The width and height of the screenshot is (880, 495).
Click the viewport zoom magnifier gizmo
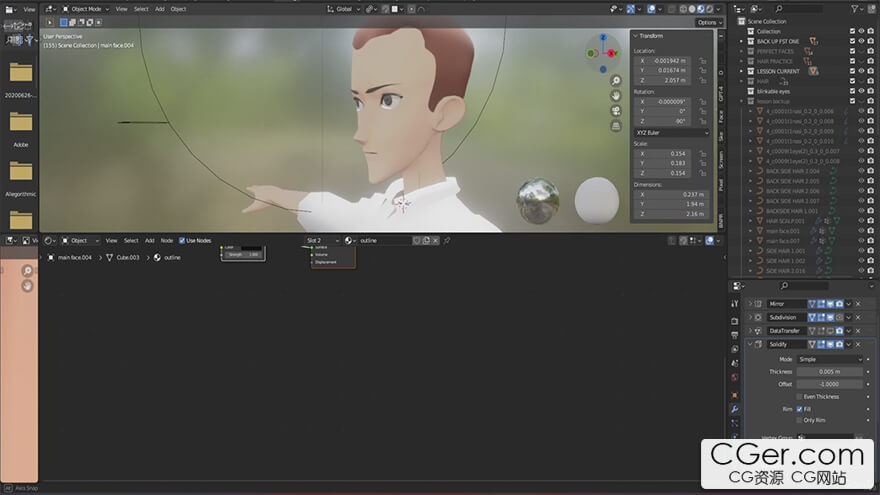tap(616, 80)
